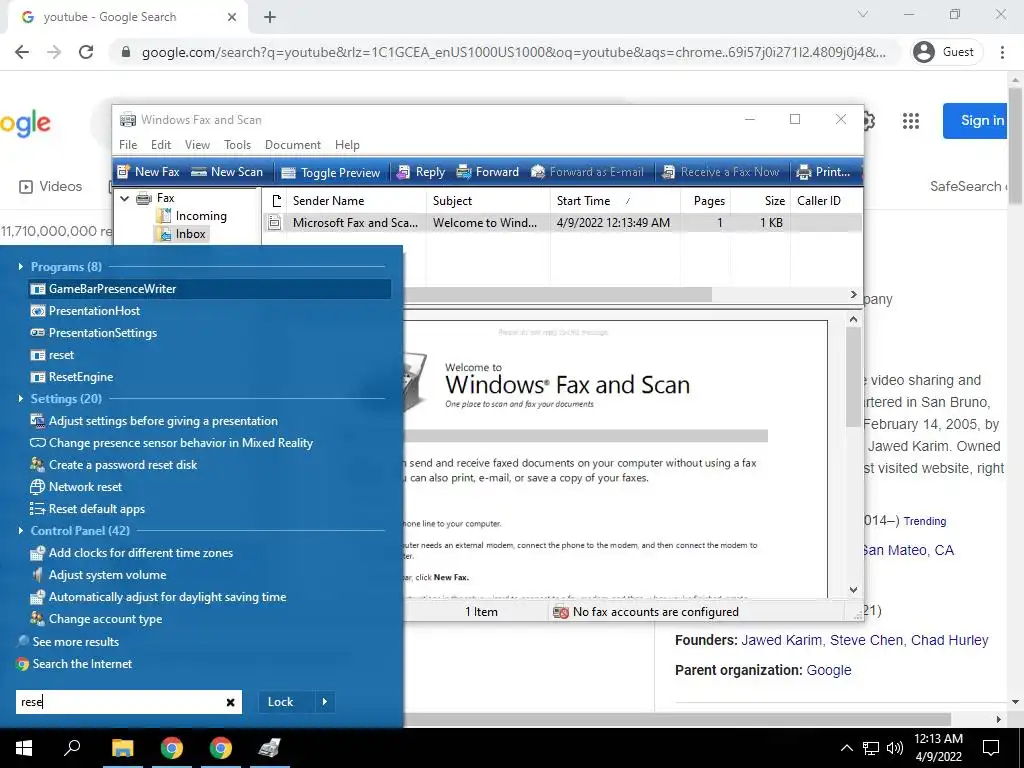Image resolution: width=1024 pixels, height=768 pixels.
Task: Select the Microsoft Fax and Scan message row
Action: pos(562,223)
